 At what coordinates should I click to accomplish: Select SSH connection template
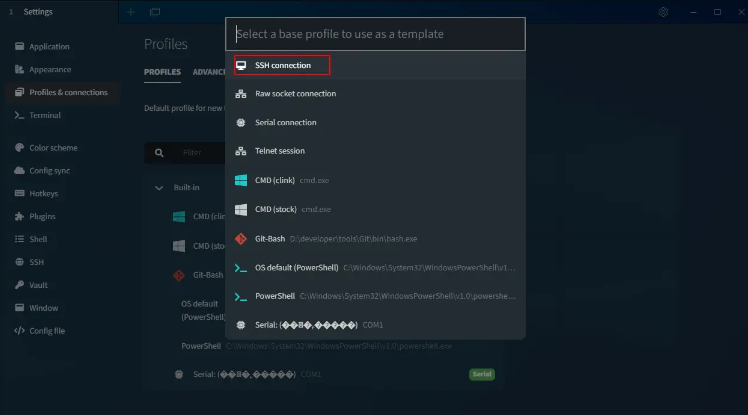[x=375, y=65]
